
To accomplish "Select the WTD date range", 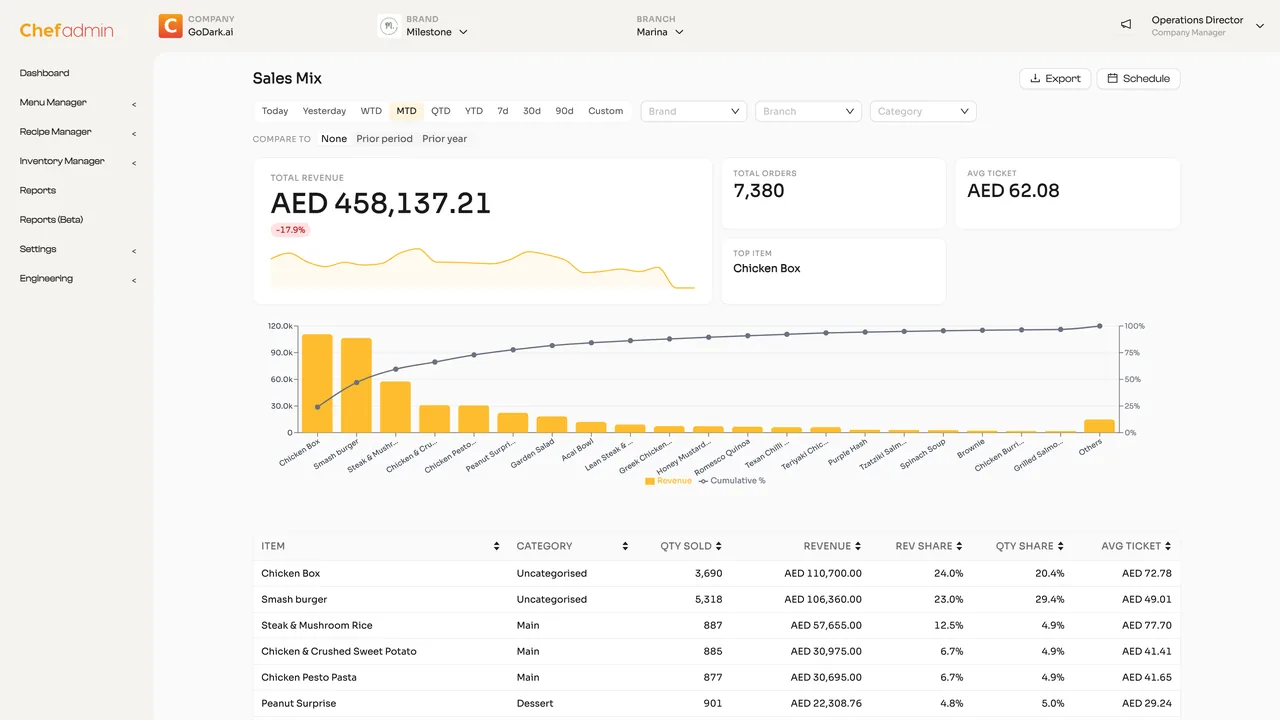I will click(371, 111).
